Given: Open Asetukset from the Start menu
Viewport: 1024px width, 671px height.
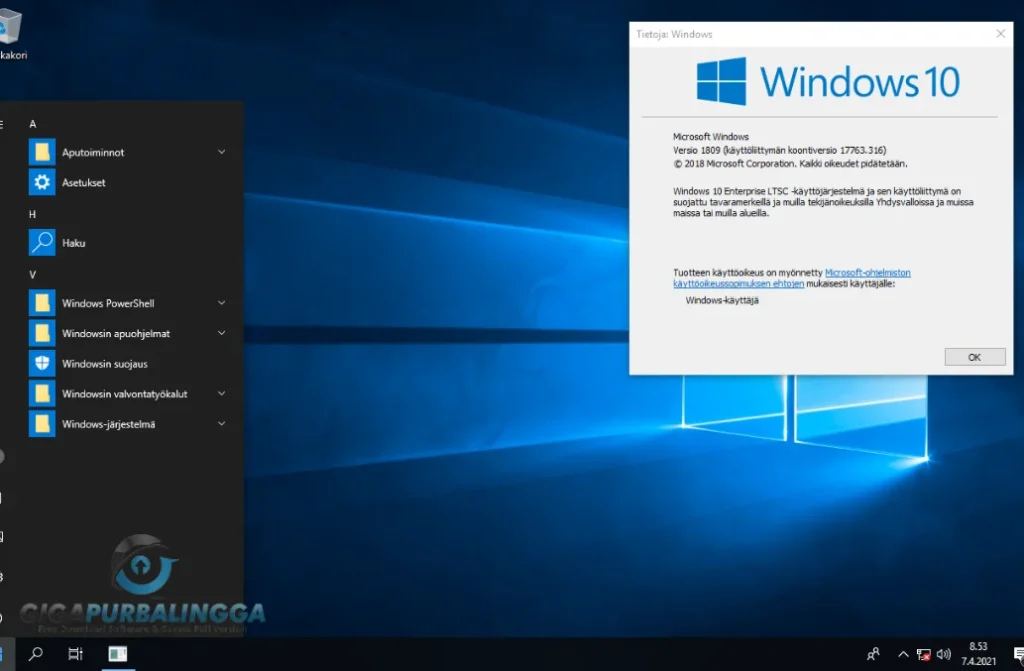Looking at the screenshot, I should pyautogui.click(x=85, y=182).
